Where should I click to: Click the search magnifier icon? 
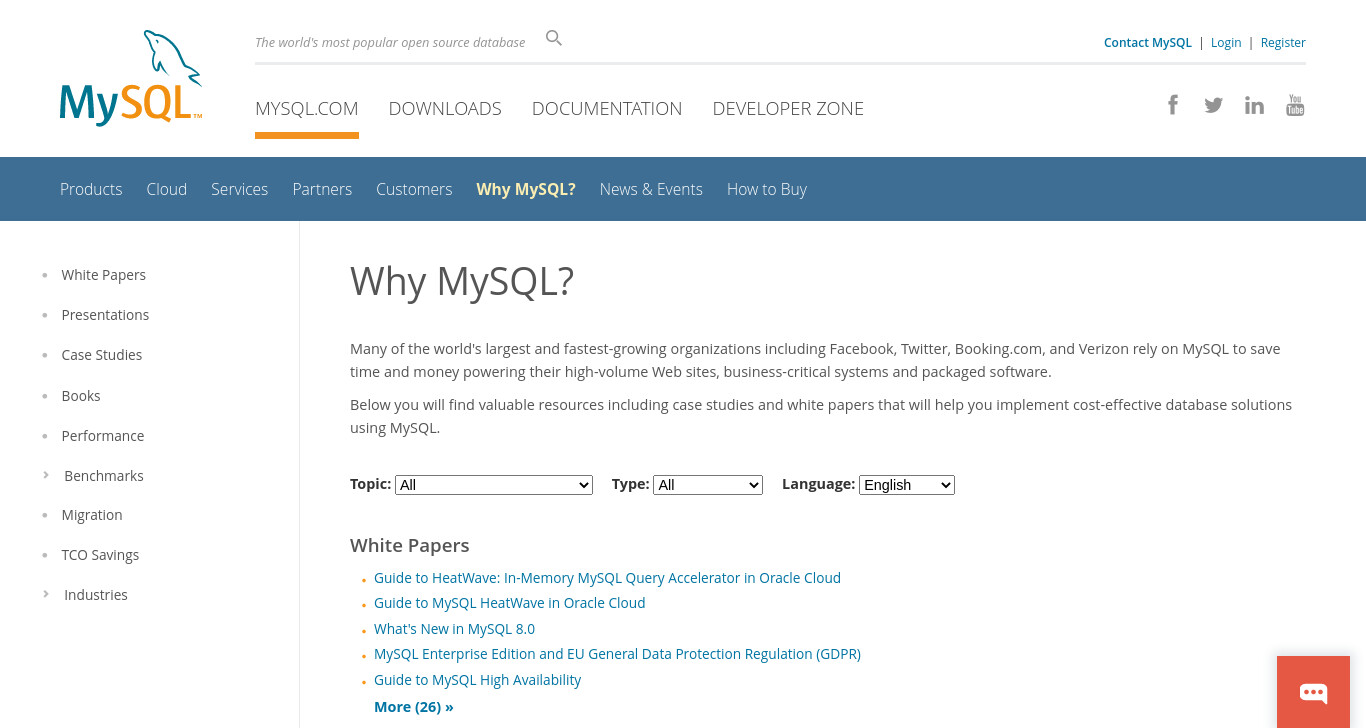pyautogui.click(x=554, y=38)
